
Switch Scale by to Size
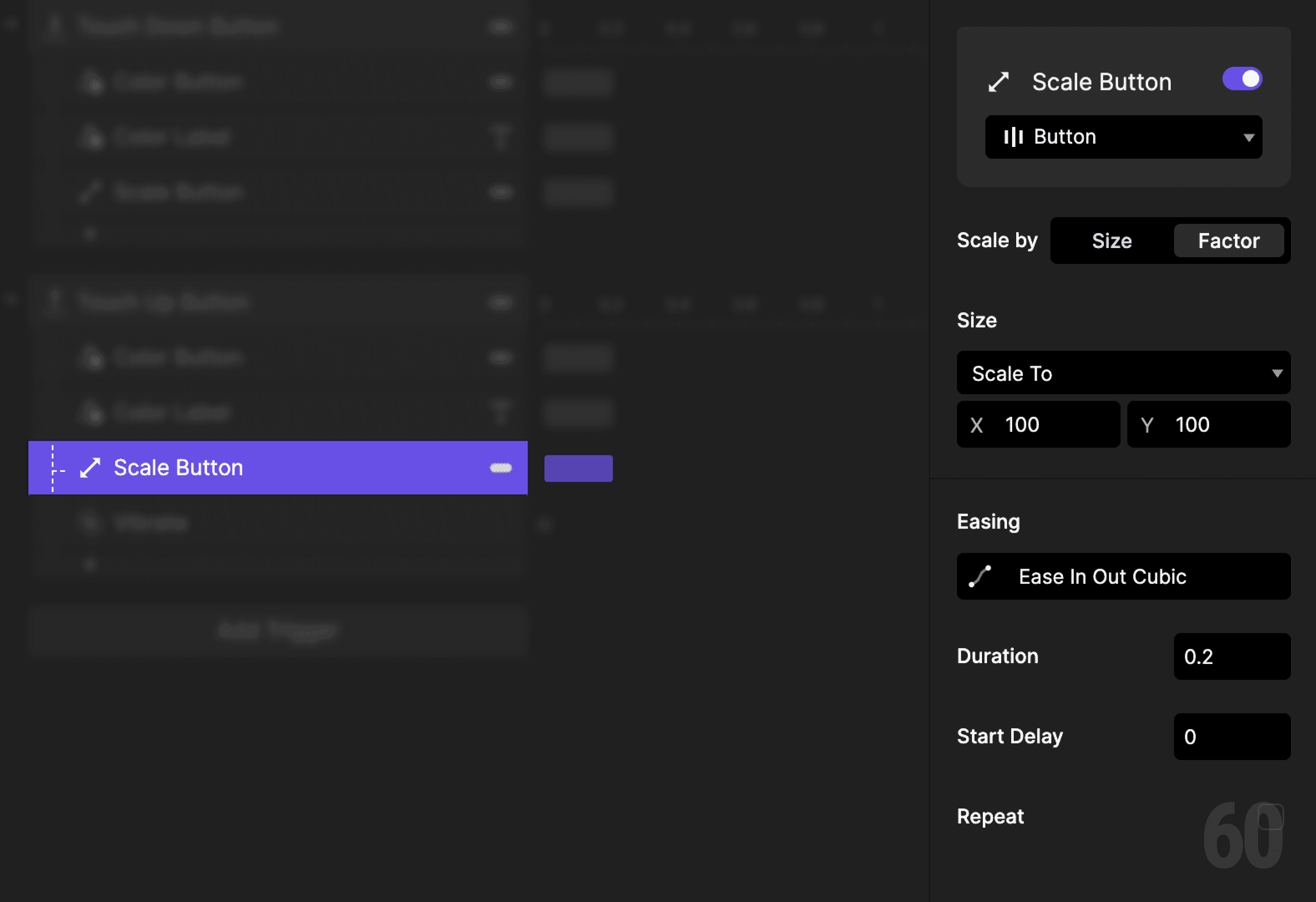1111,240
